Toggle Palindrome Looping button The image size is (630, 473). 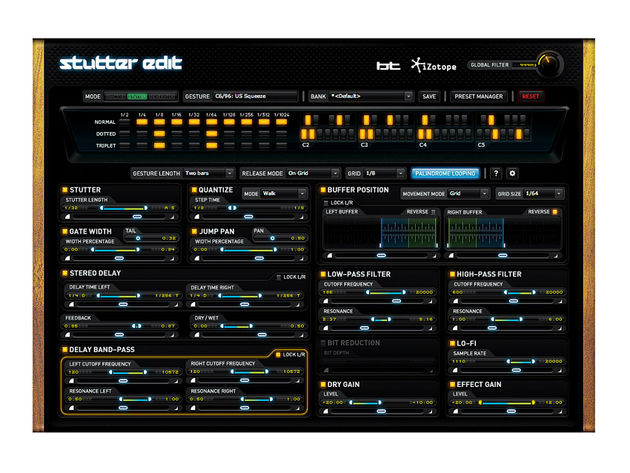(445, 173)
